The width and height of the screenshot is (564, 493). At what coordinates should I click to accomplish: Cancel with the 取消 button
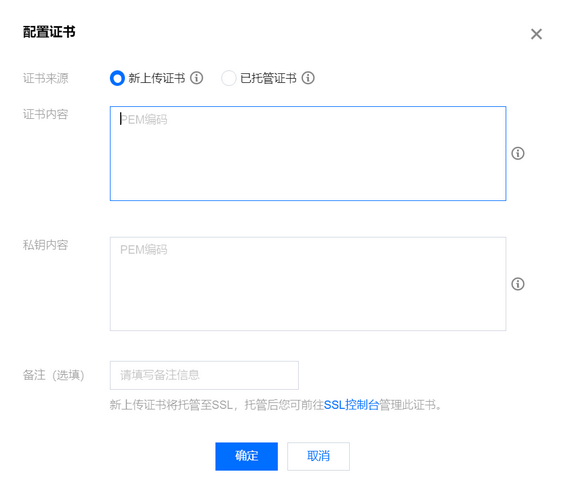pyautogui.click(x=318, y=456)
